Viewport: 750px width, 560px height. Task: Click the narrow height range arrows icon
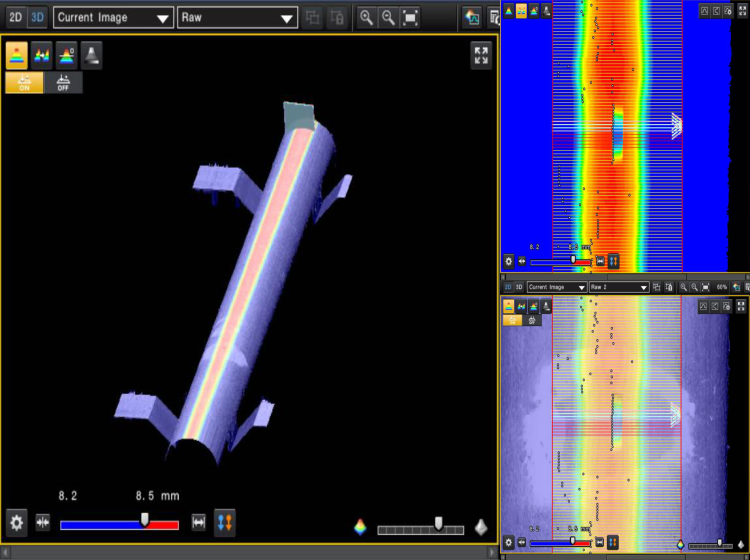coord(43,522)
